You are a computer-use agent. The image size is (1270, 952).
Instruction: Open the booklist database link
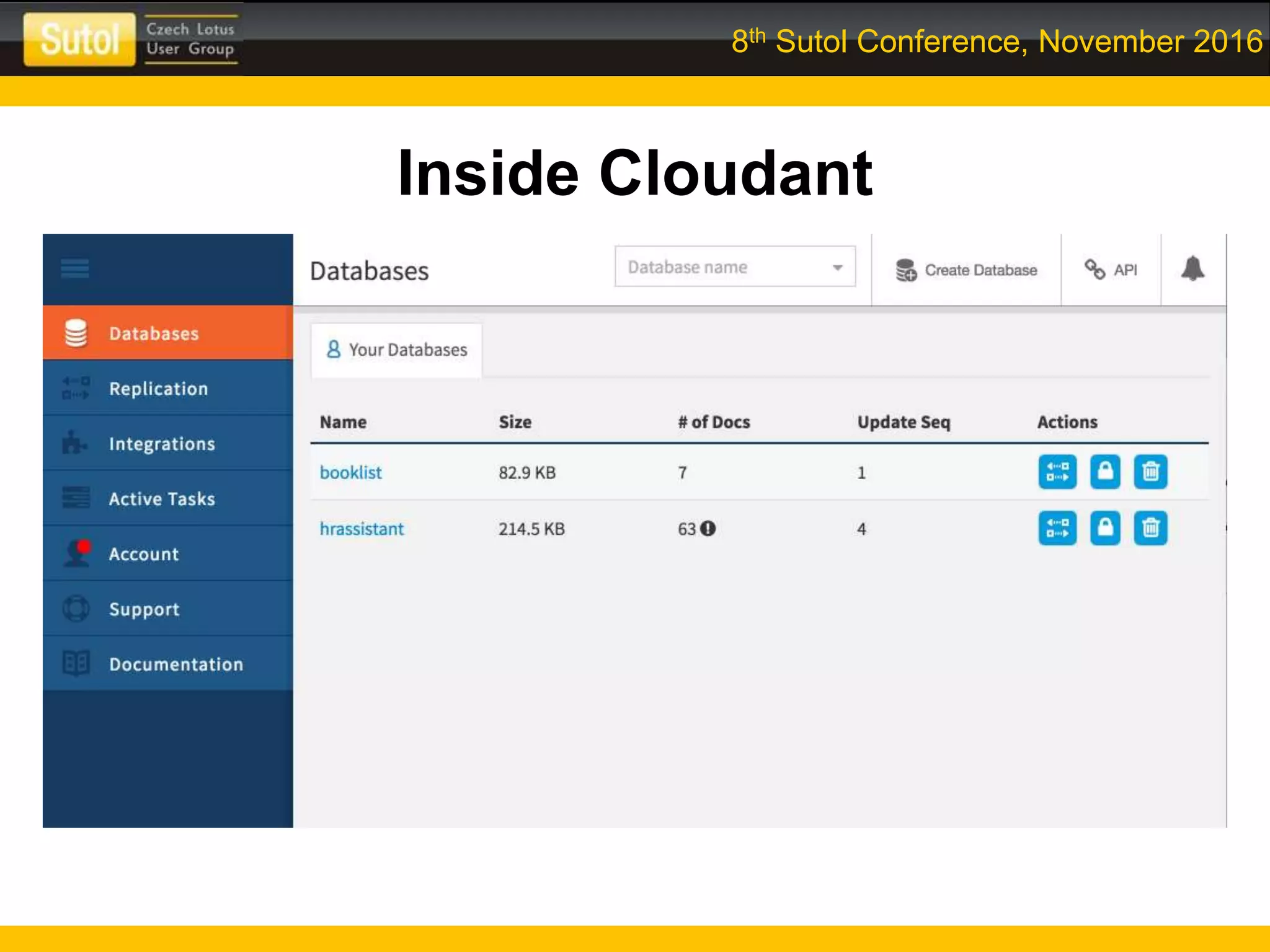point(350,473)
